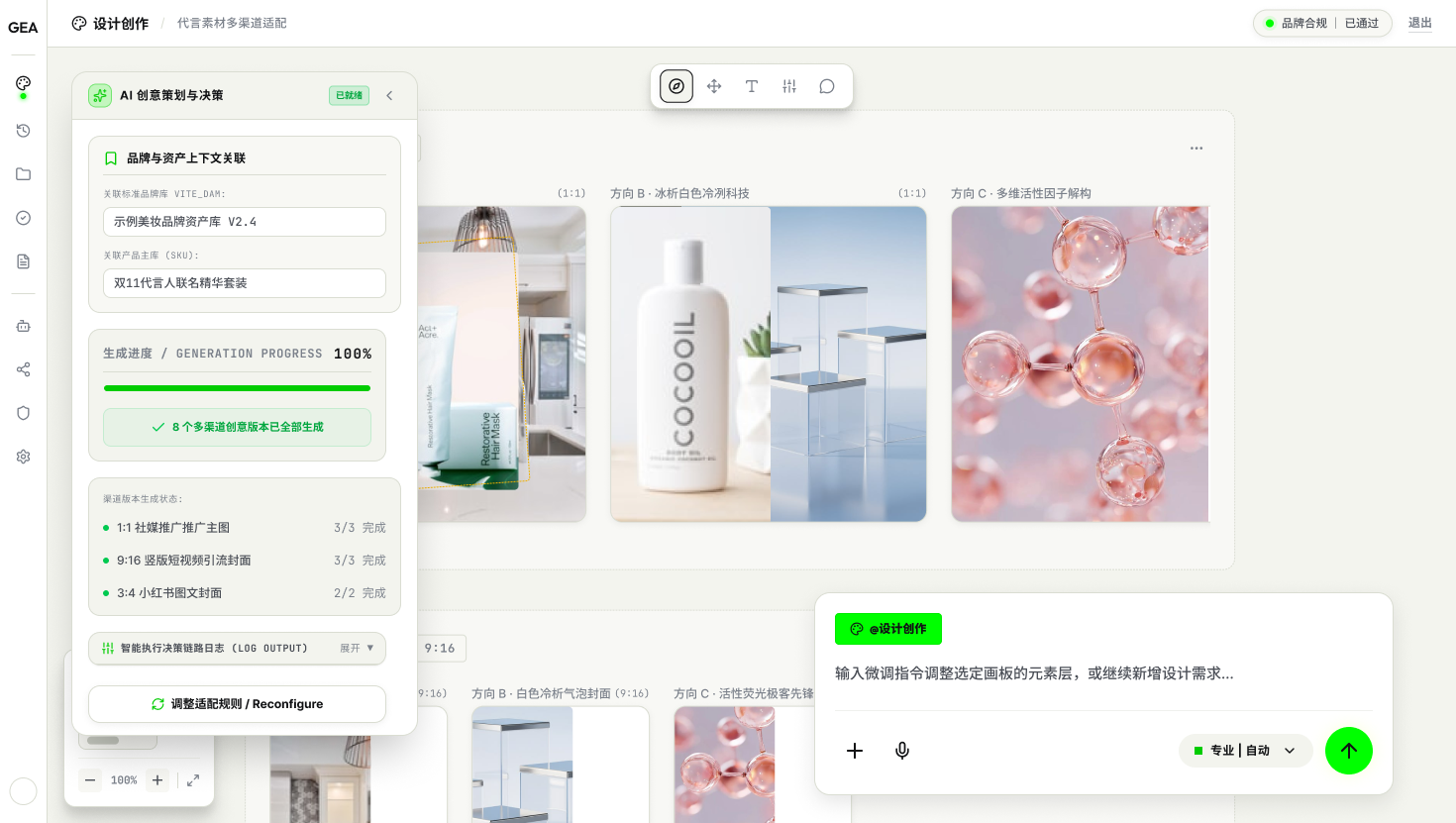The image size is (1456, 823).
Task: Open the adjustment sliders tool
Action: tap(789, 86)
